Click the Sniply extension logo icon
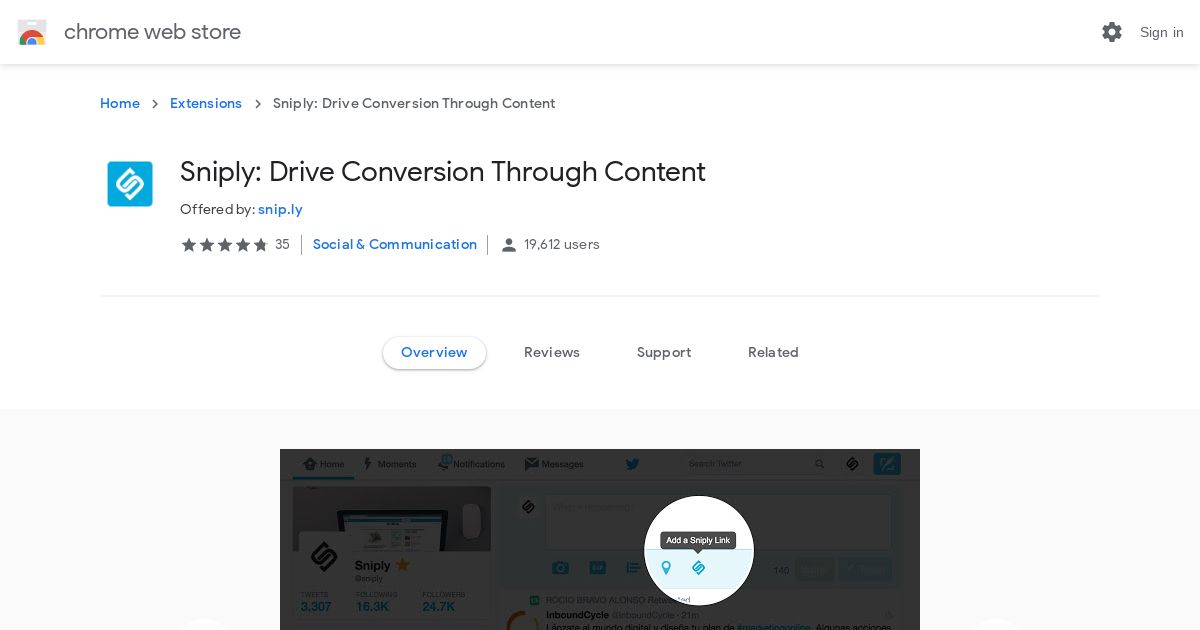1200x630 pixels. (130, 184)
